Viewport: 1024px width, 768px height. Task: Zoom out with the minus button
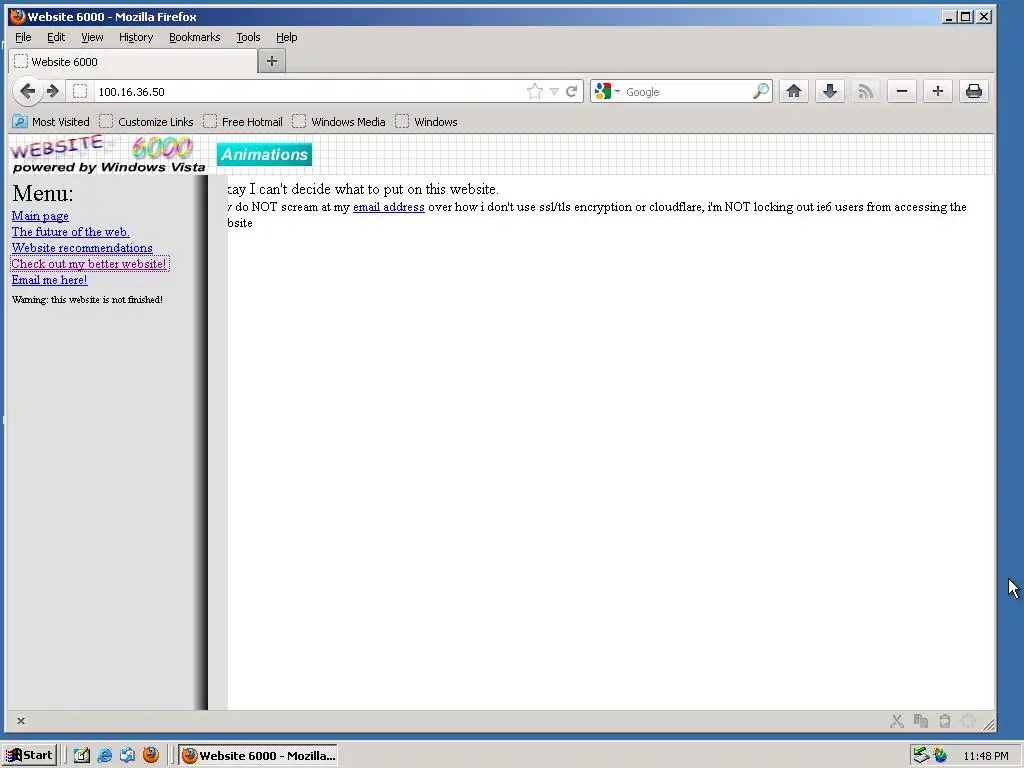coord(902,91)
